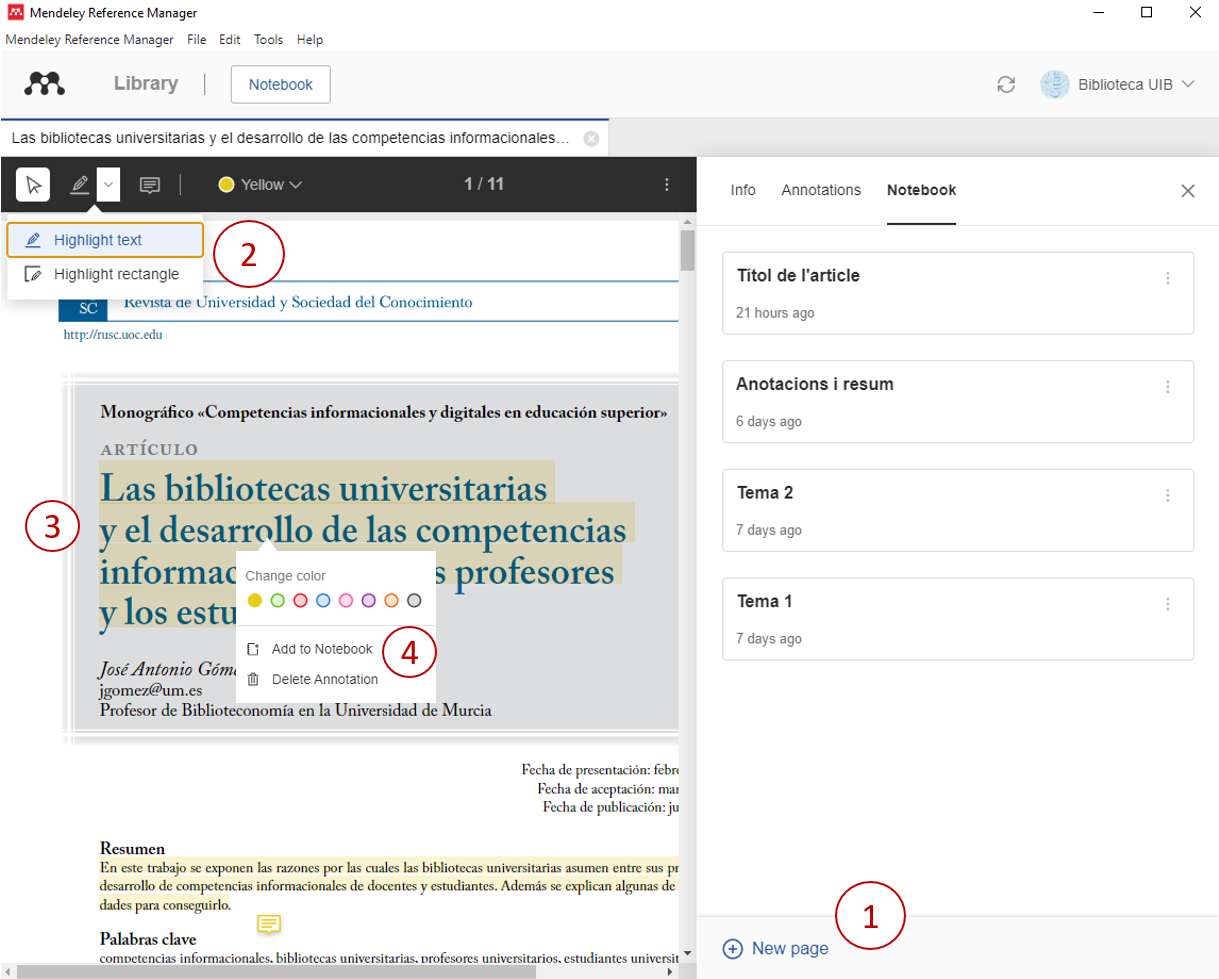The height and width of the screenshot is (979, 1219).
Task: Change highlight color to blue
Action: 323,601
